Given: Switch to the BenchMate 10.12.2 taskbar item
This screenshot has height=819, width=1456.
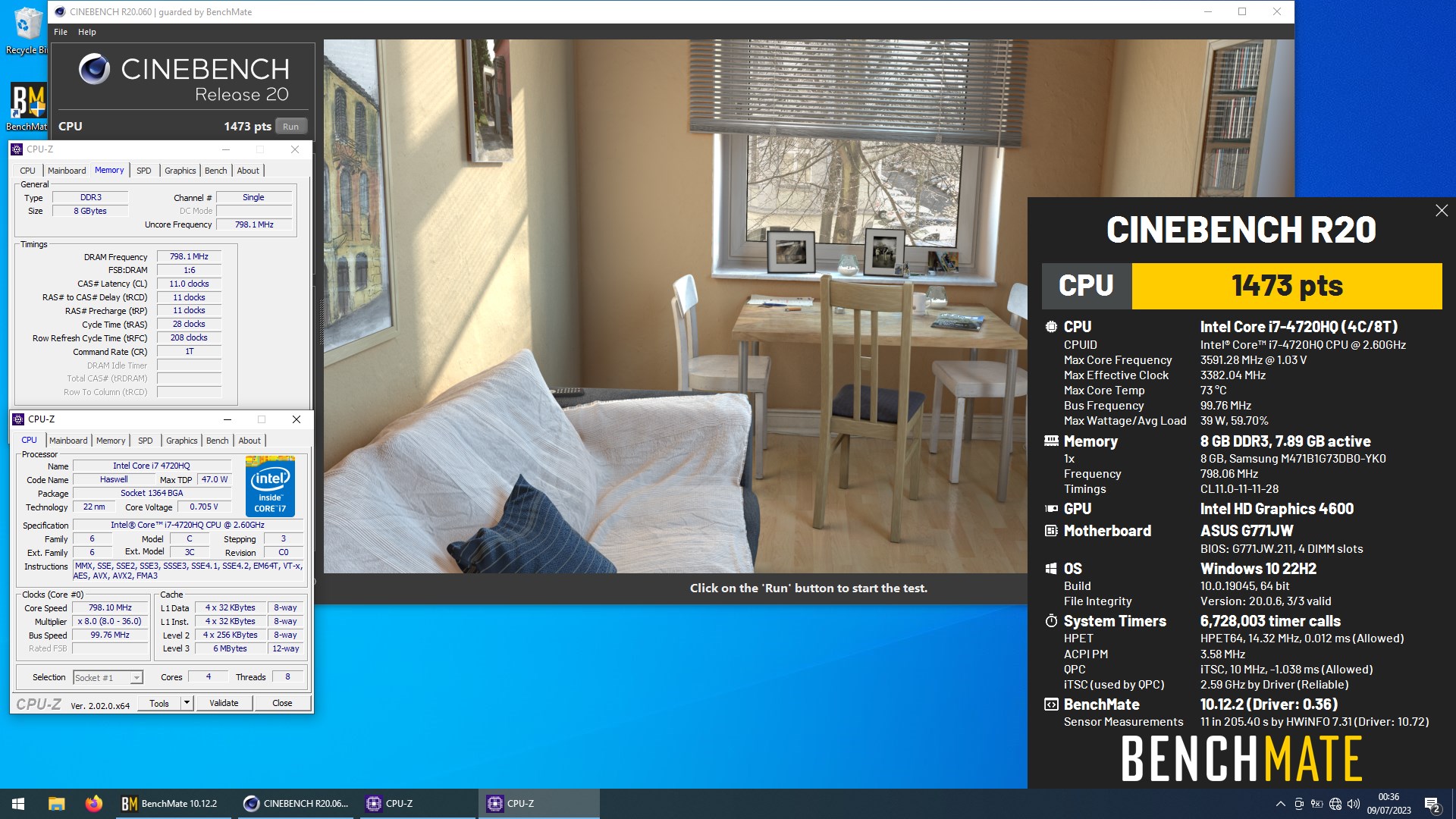Looking at the screenshot, I should tap(173, 804).
